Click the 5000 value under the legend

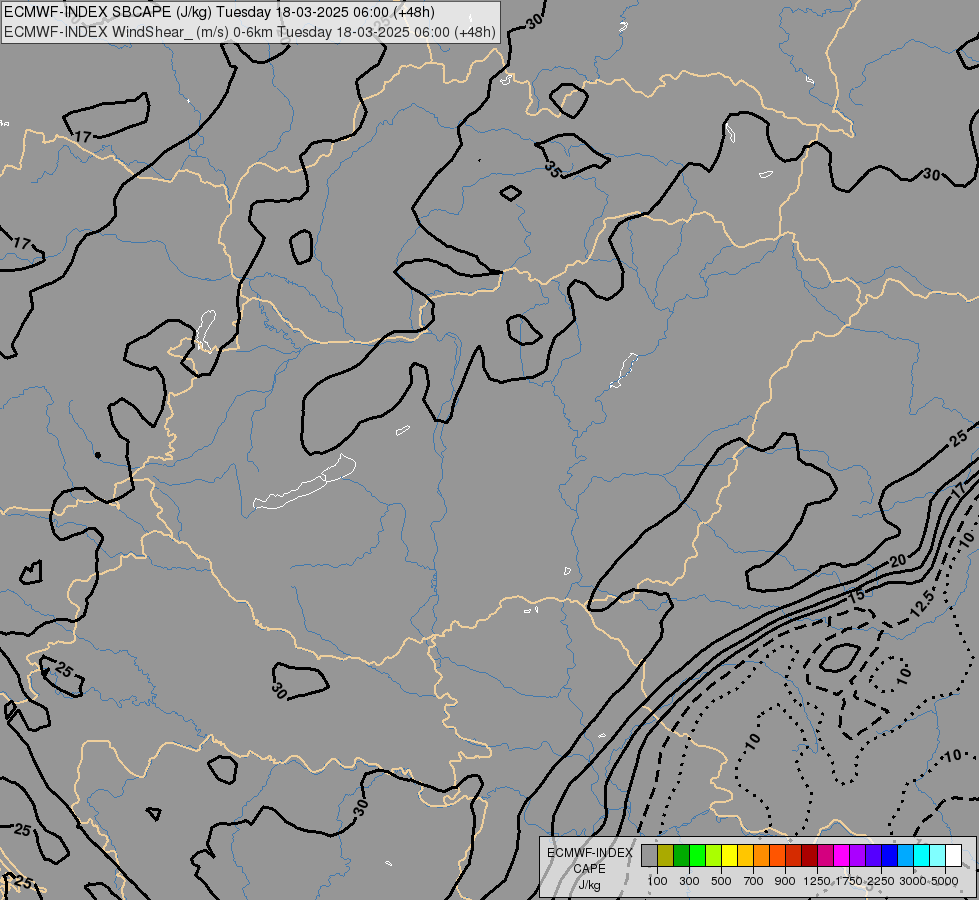click(x=945, y=881)
